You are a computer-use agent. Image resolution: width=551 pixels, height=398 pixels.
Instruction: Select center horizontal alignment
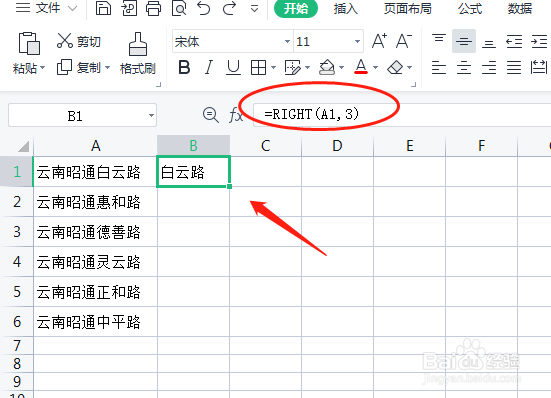tap(464, 67)
